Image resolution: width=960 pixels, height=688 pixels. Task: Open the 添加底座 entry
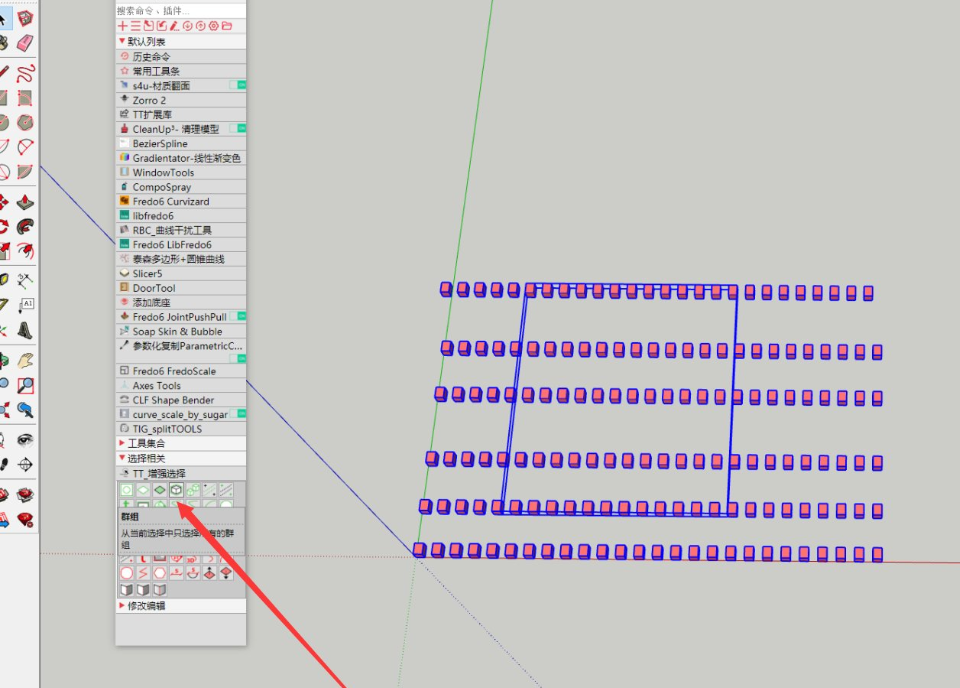tap(181, 302)
